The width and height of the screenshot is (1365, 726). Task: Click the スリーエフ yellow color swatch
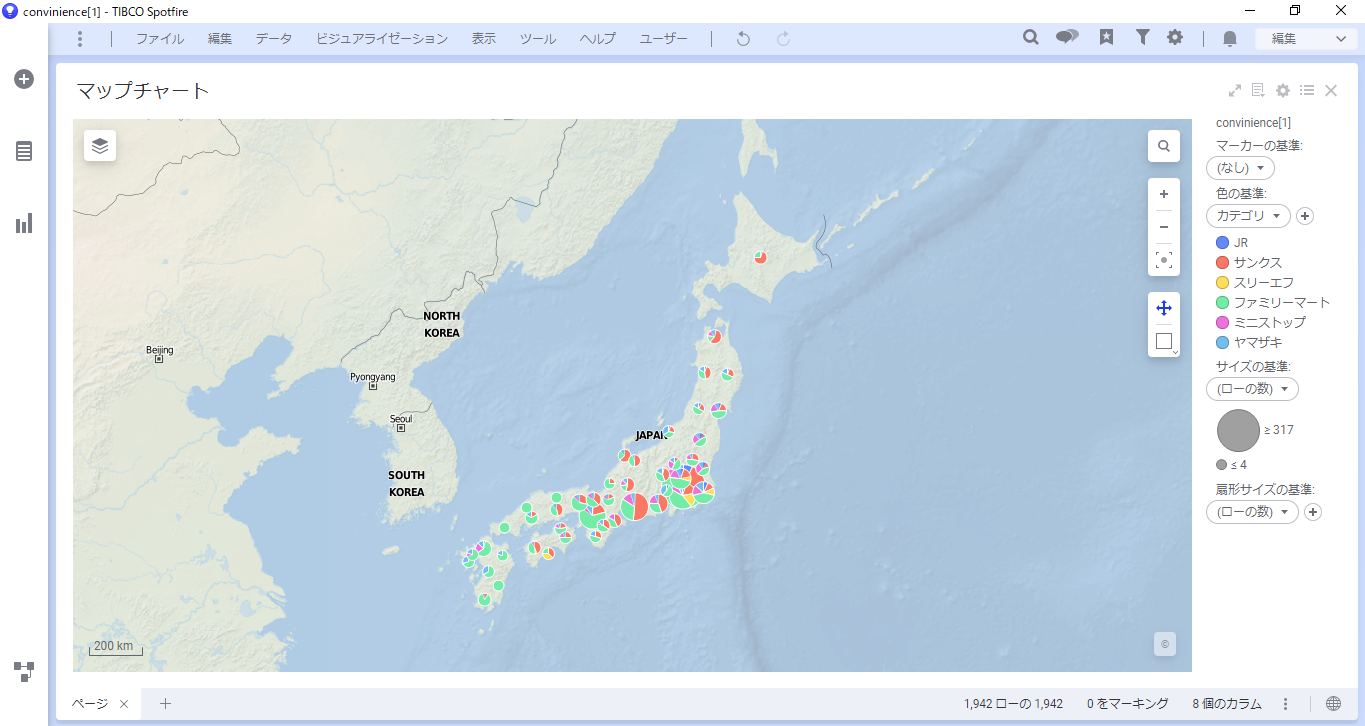click(1222, 283)
